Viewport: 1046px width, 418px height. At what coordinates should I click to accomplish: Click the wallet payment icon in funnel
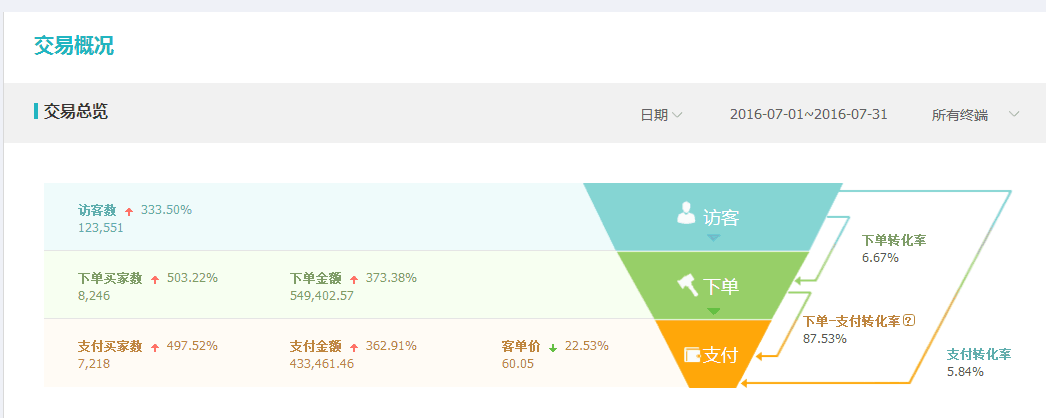[x=692, y=355]
